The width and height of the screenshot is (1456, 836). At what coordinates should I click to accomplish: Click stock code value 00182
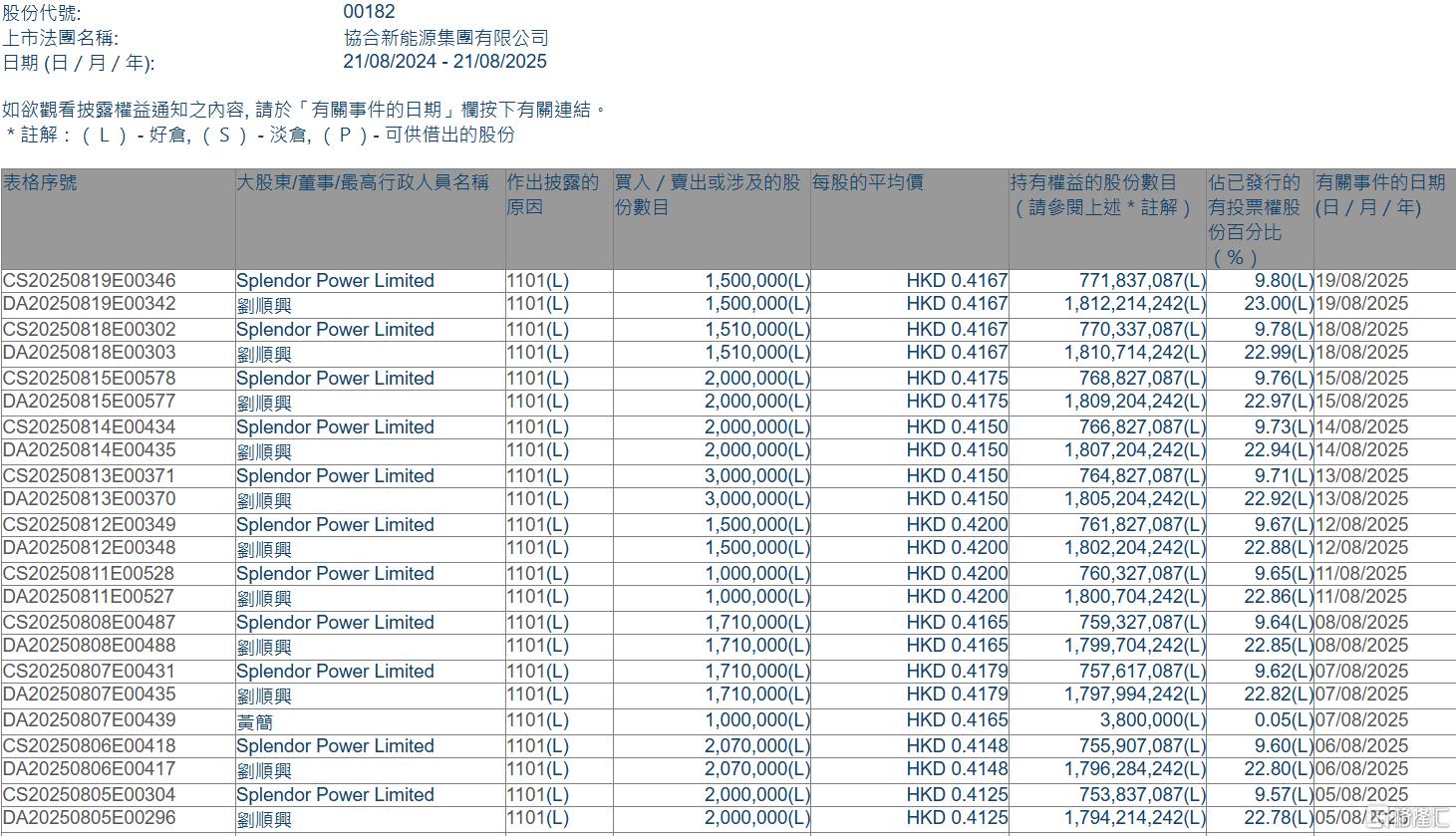[369, 12]
